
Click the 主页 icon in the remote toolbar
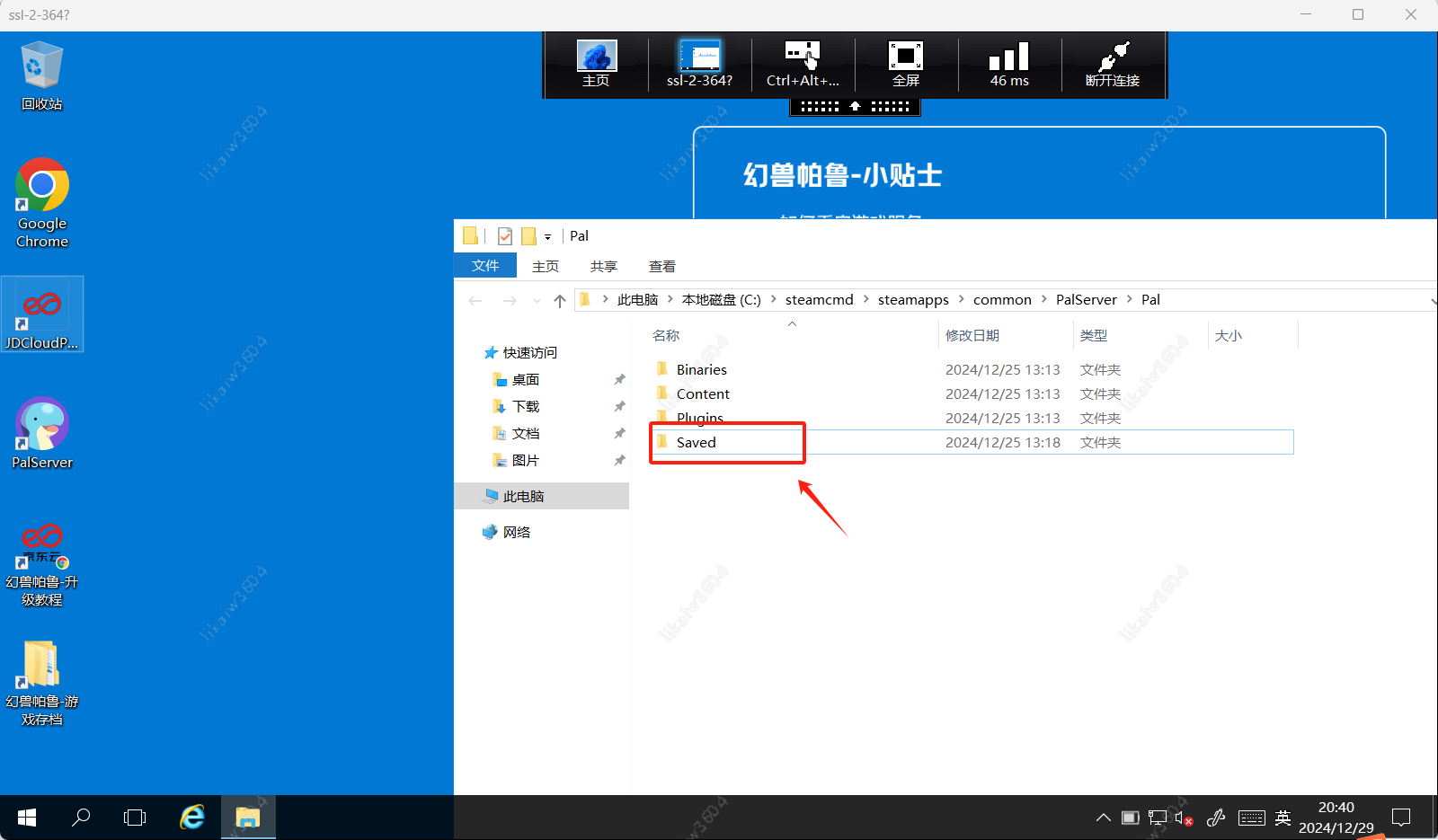596,64
